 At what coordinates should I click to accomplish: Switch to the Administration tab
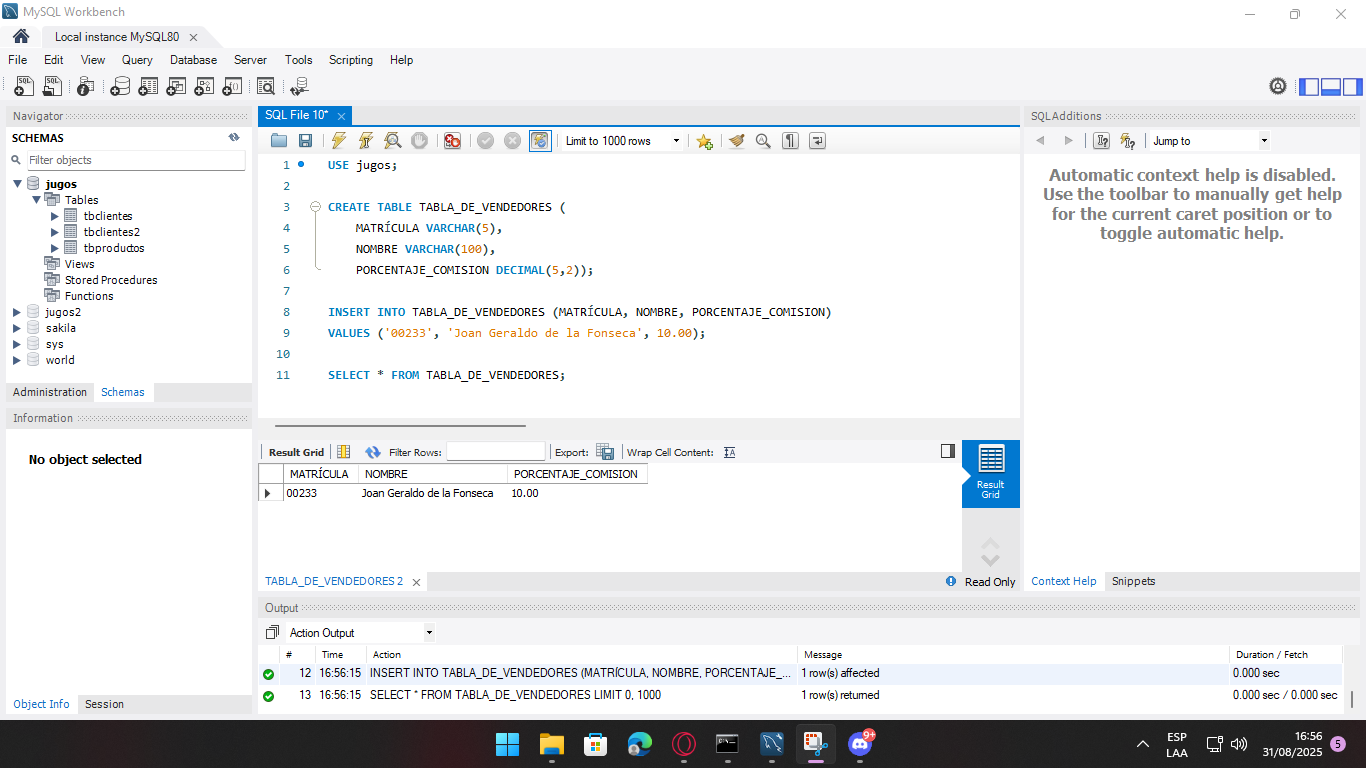[50, 392]
